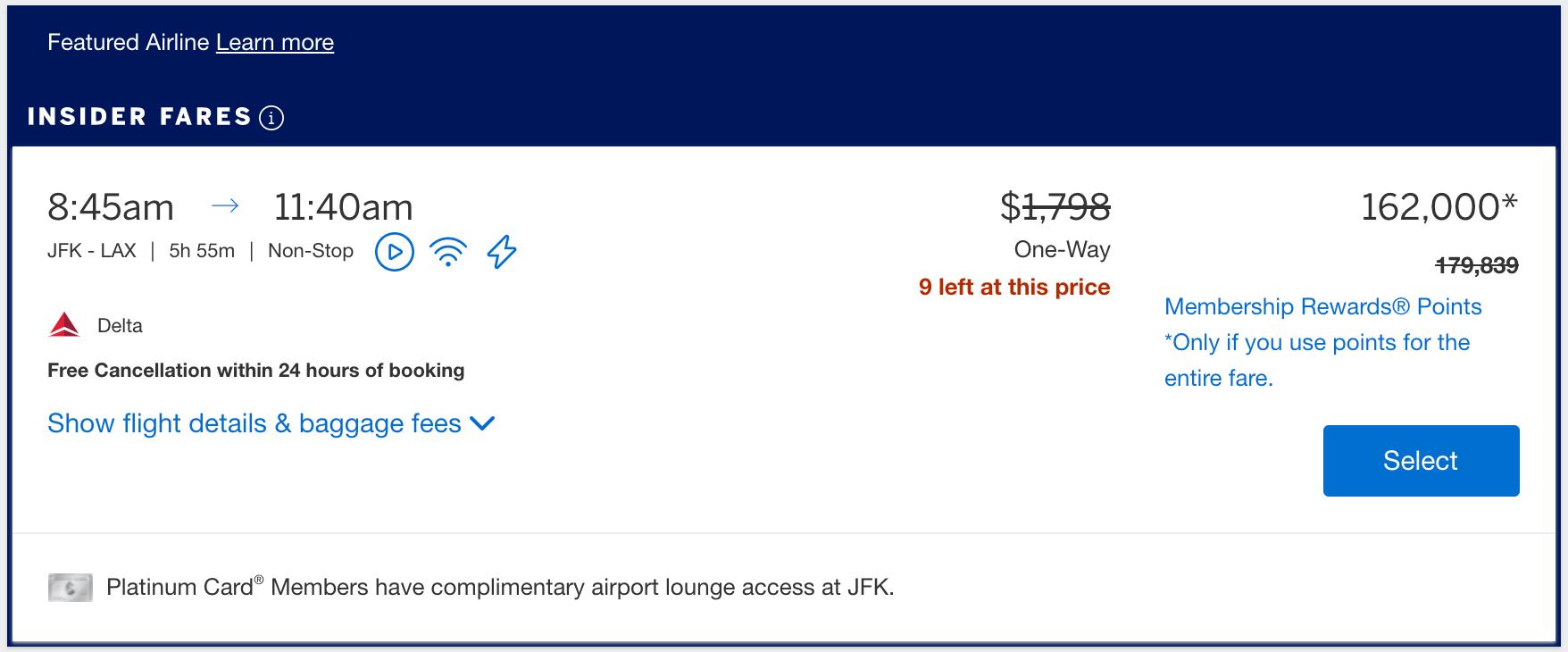Click the Wi-Fi amenity icon
This screenshot has width=1568, height=652.
click(x=449, y=252)
